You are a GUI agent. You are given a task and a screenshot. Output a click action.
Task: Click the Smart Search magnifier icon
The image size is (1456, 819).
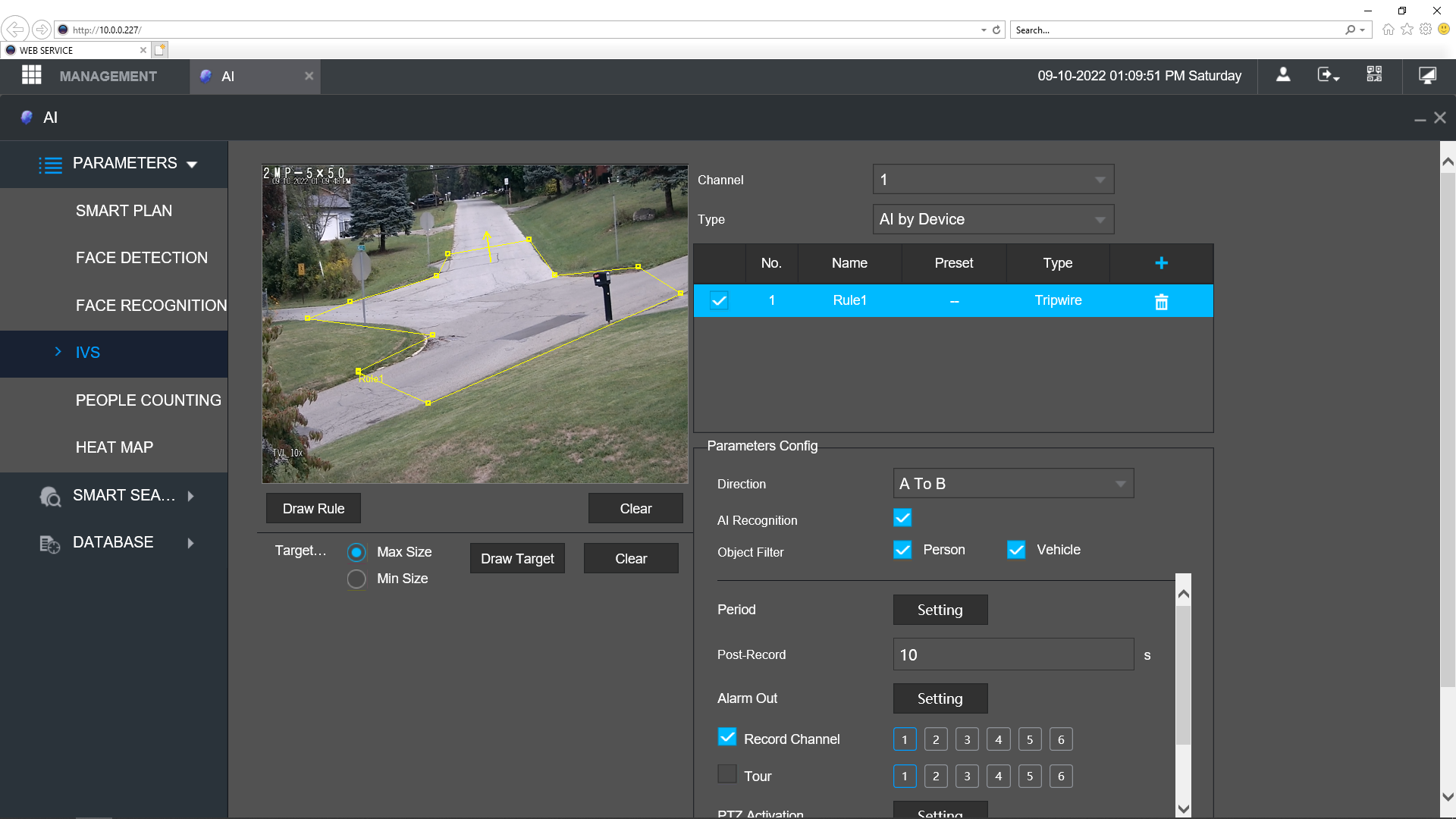point(50,497)
